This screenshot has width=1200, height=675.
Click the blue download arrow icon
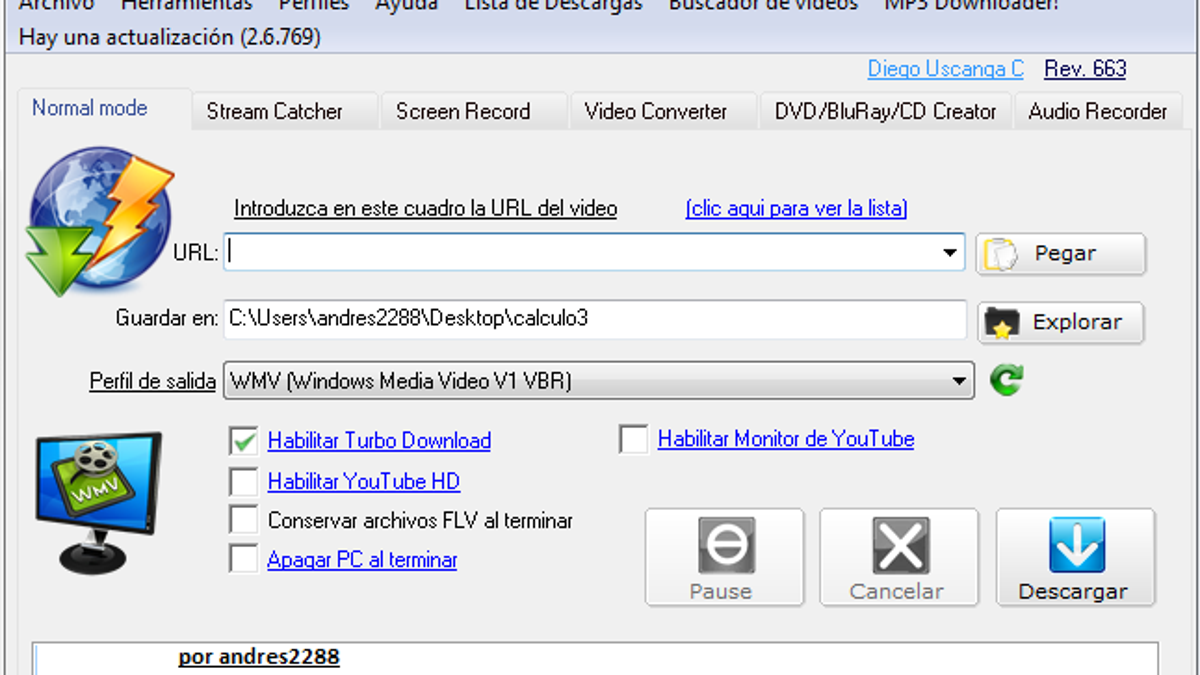point(1076,545)
